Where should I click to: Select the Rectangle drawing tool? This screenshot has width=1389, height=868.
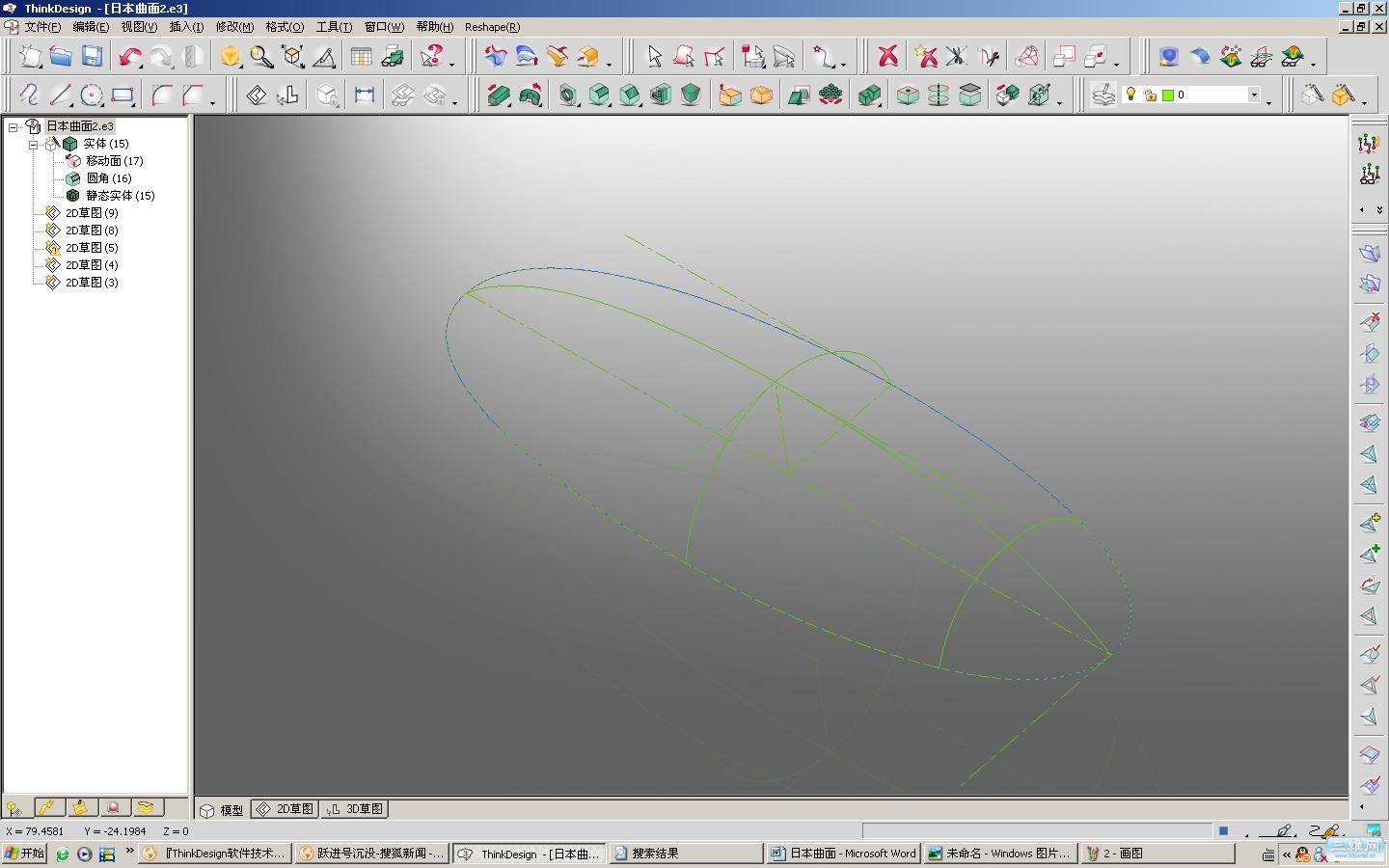(123, 95)
